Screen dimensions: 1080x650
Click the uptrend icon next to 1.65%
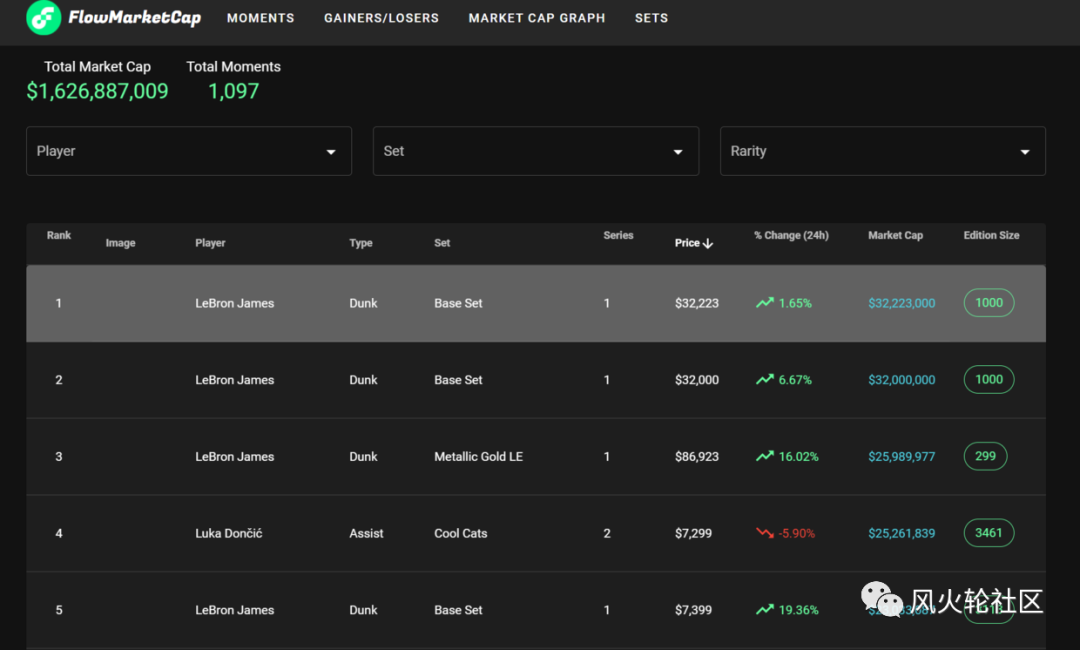click(x=765, y=303)
